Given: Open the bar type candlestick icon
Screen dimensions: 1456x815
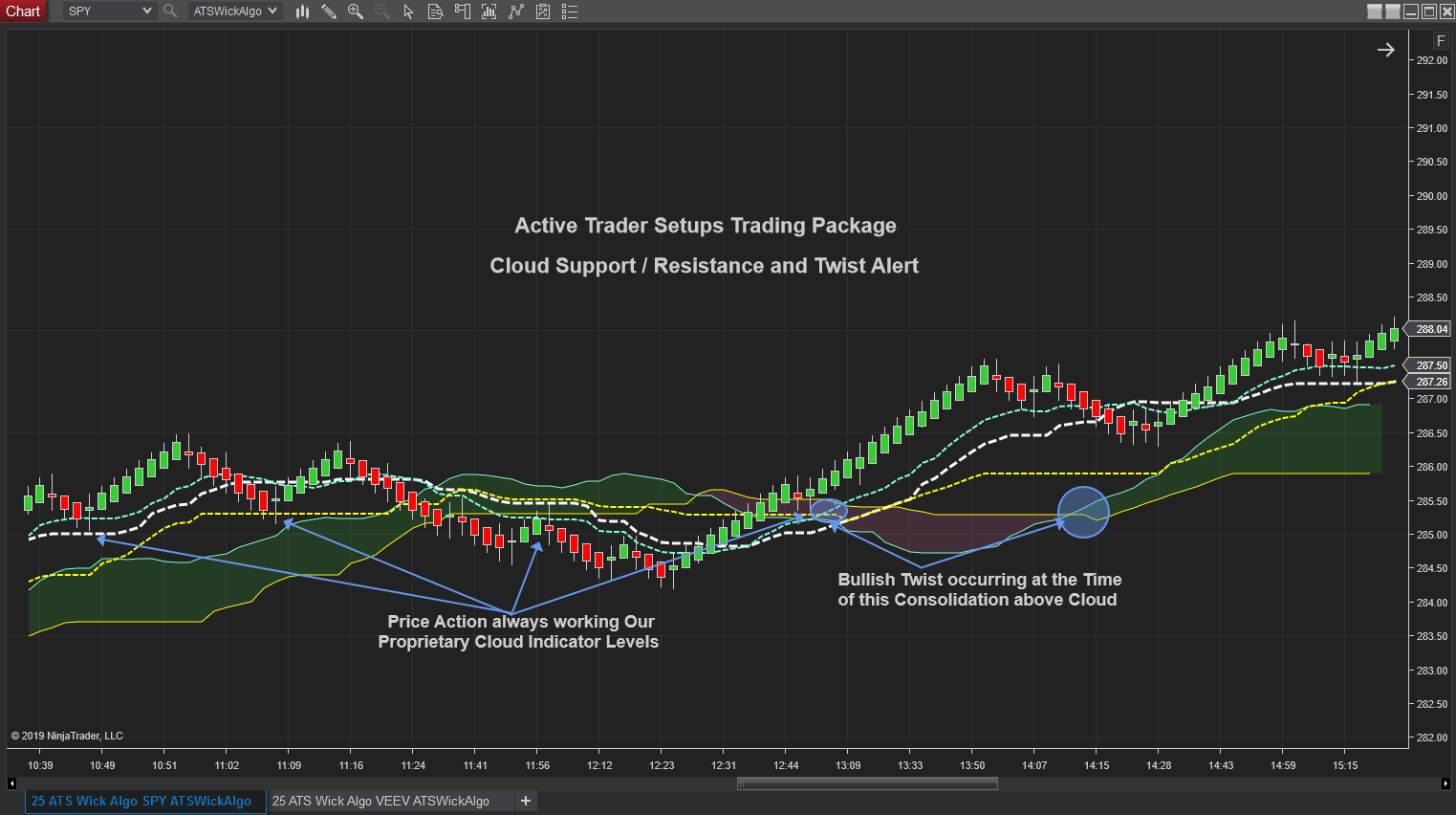Looking at the screenshot, I should tap(302, 11).
